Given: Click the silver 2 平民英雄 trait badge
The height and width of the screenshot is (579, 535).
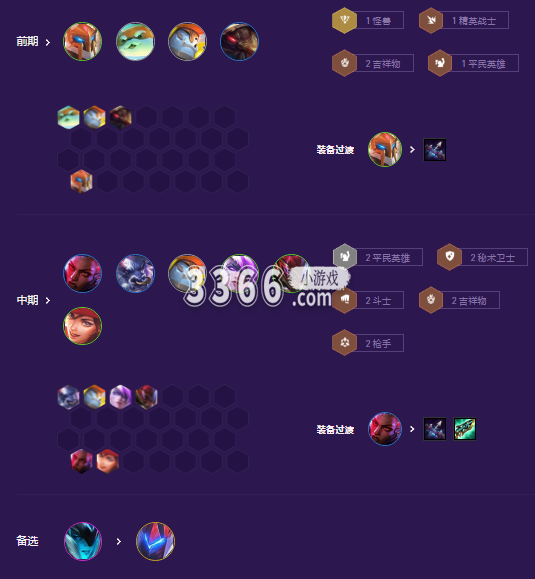Looking at the screenshot, I should (x=378, y=257).
